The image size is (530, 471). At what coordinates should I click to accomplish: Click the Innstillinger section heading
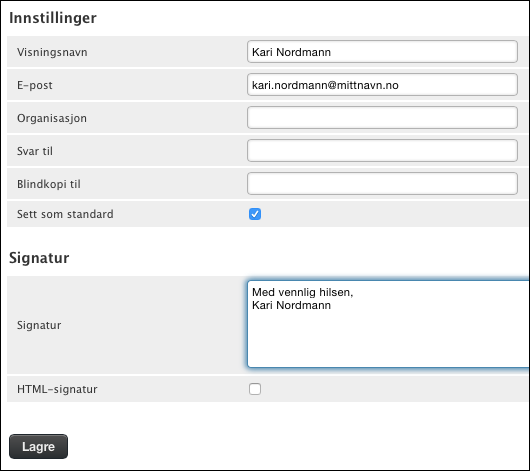[53, 18]
